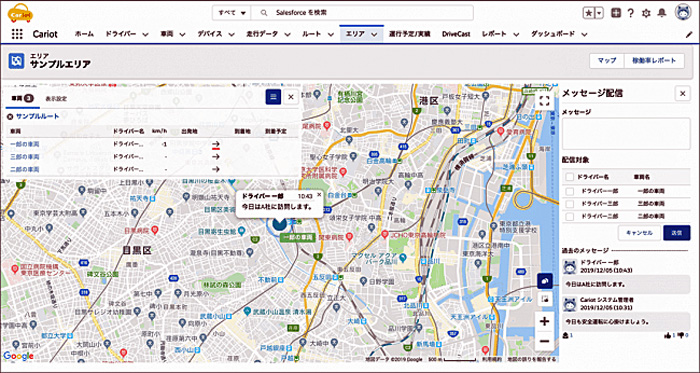The image size is (700, 373).
Task: Click into the メッセージ text box
Action: 626,133
